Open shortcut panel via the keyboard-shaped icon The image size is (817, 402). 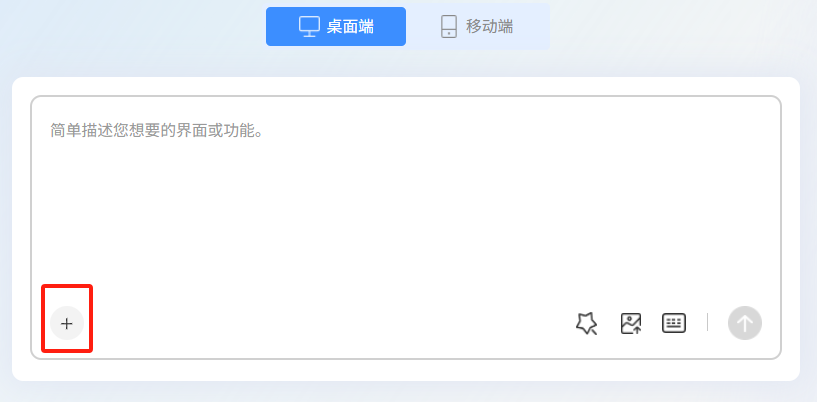(x=674, y=323)
